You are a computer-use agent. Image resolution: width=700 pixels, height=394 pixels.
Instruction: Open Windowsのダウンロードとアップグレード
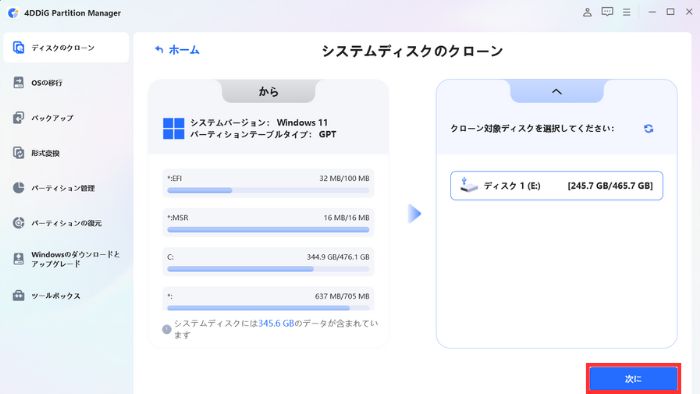(75, 259)
